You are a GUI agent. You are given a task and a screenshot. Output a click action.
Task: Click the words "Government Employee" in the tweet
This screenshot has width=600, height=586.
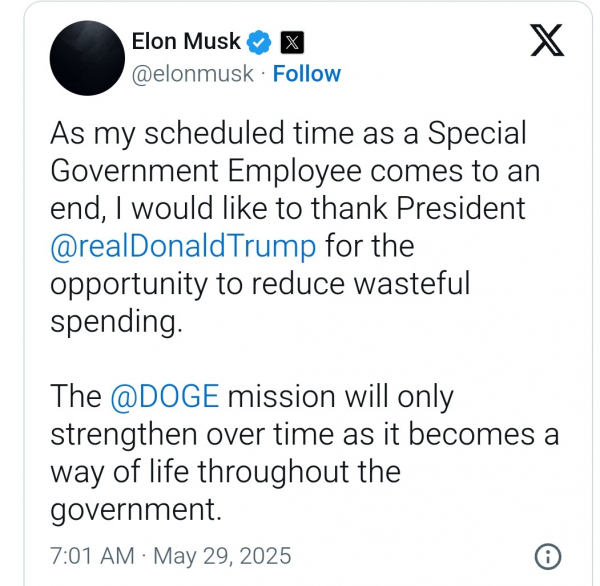click(206, 171)
